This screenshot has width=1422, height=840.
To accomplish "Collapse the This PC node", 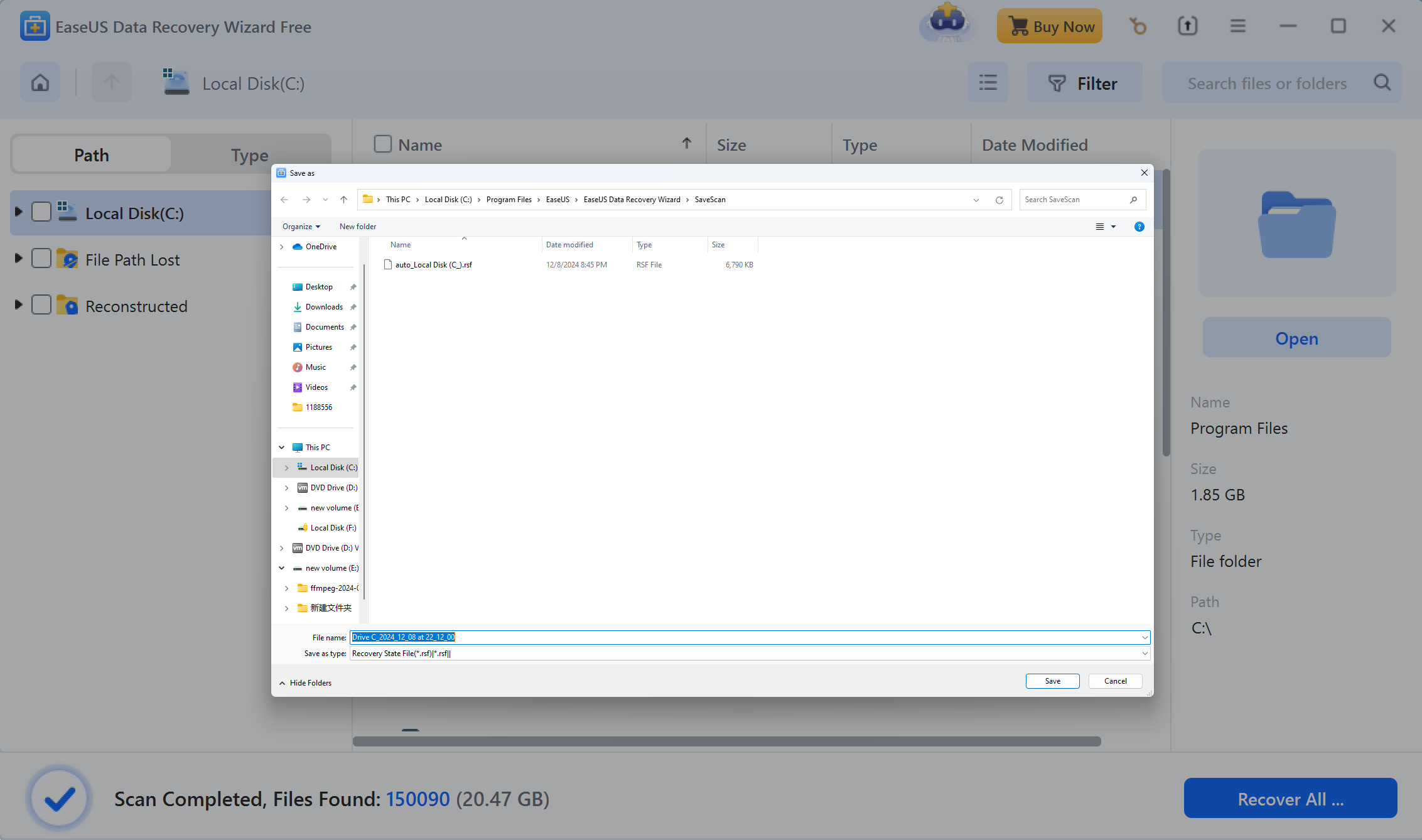I will [x=282, y=448].
